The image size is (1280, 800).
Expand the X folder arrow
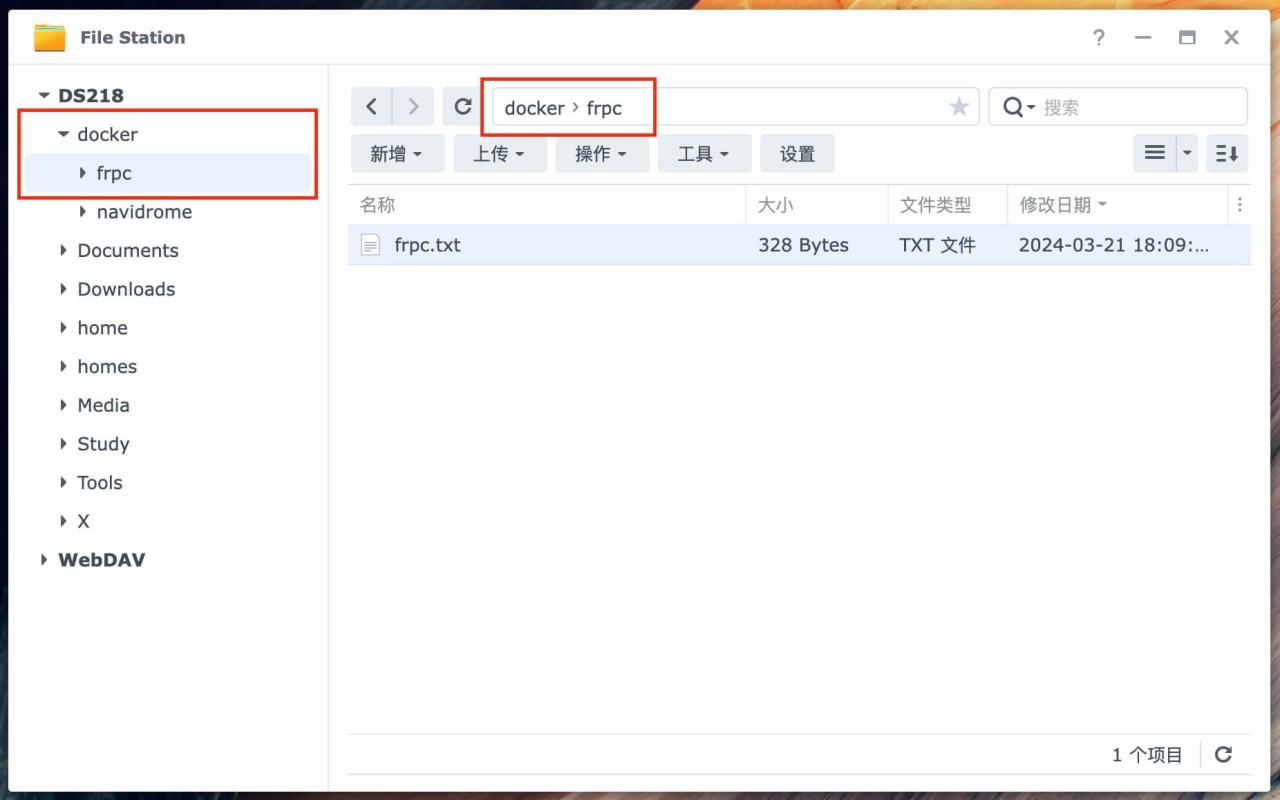[x=64, y=521]
